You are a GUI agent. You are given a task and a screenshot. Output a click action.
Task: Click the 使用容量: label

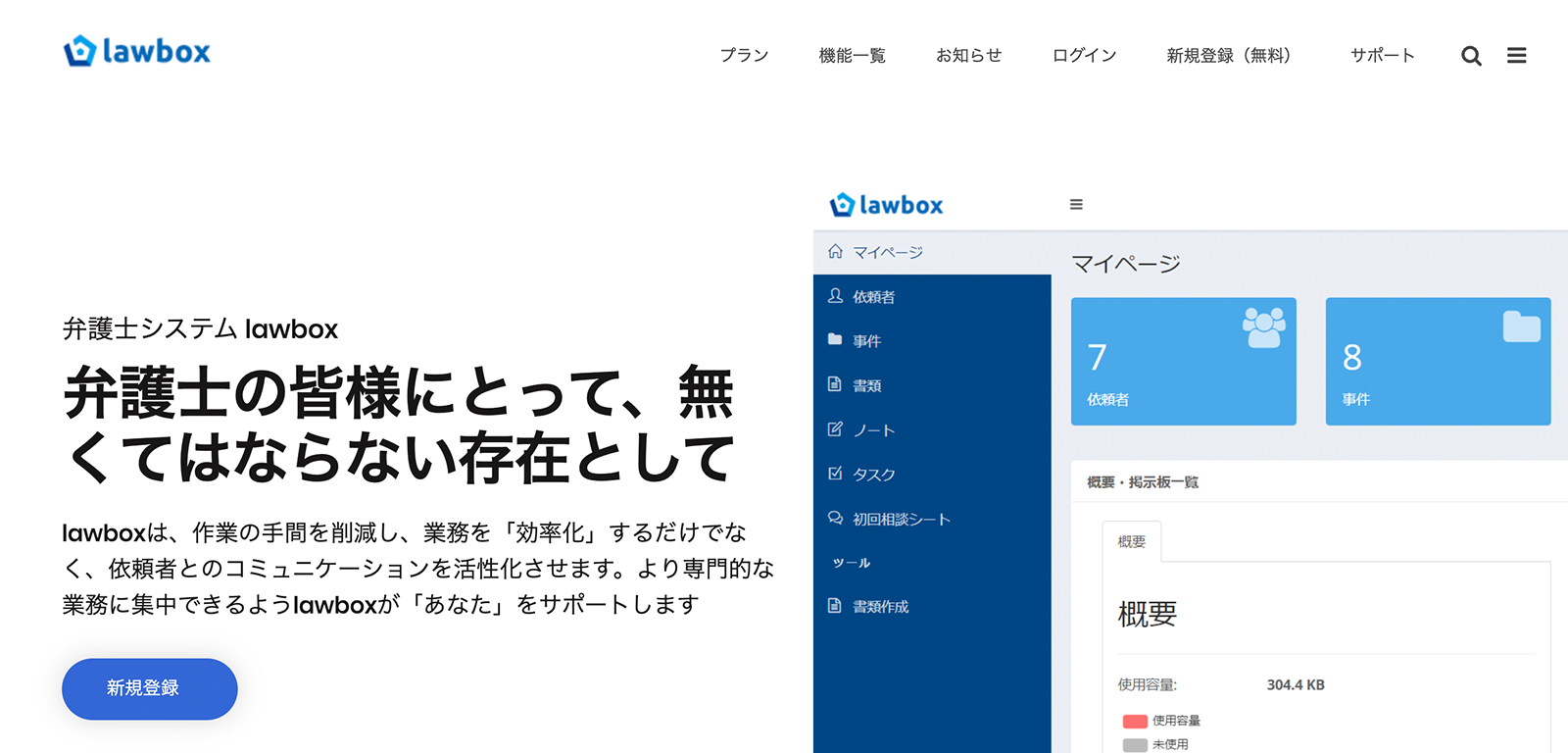pyautogui.click(x=1148, y=685)
